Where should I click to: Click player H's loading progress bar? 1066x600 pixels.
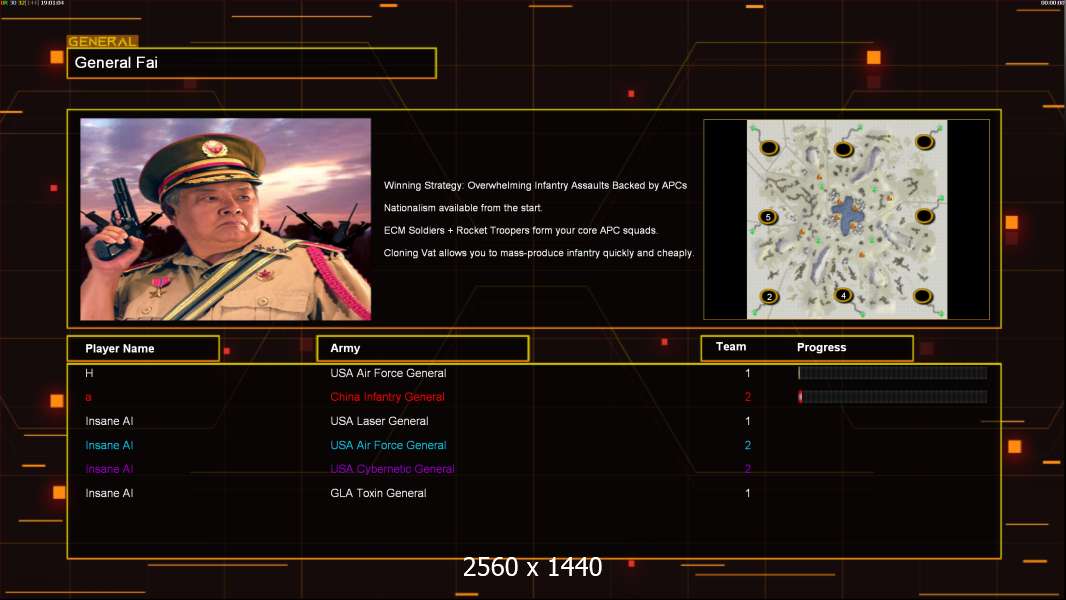coord(893,373)
